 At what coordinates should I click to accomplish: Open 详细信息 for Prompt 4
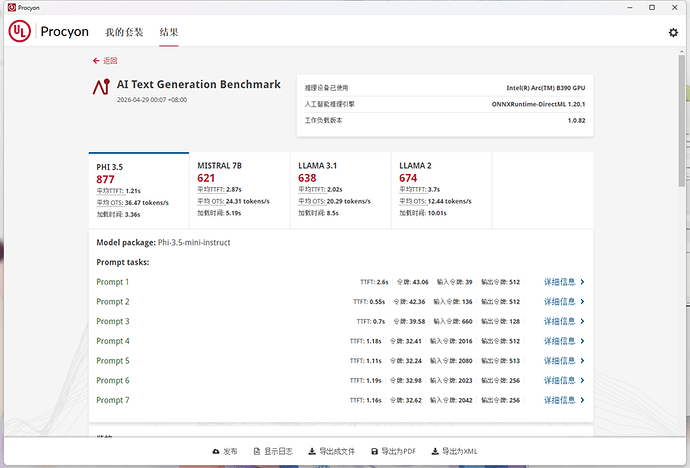point(564,341)
